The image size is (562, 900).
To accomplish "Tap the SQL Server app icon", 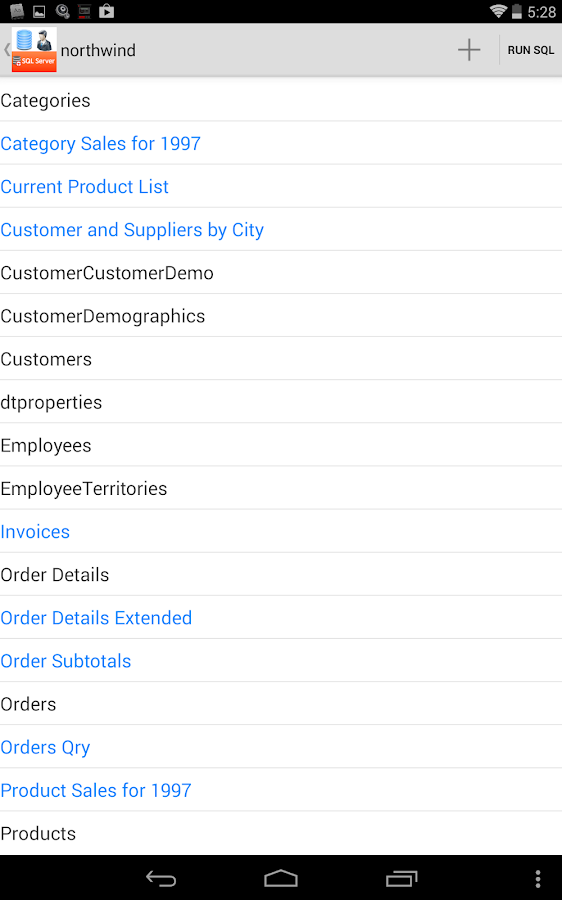I will [34, 49].
